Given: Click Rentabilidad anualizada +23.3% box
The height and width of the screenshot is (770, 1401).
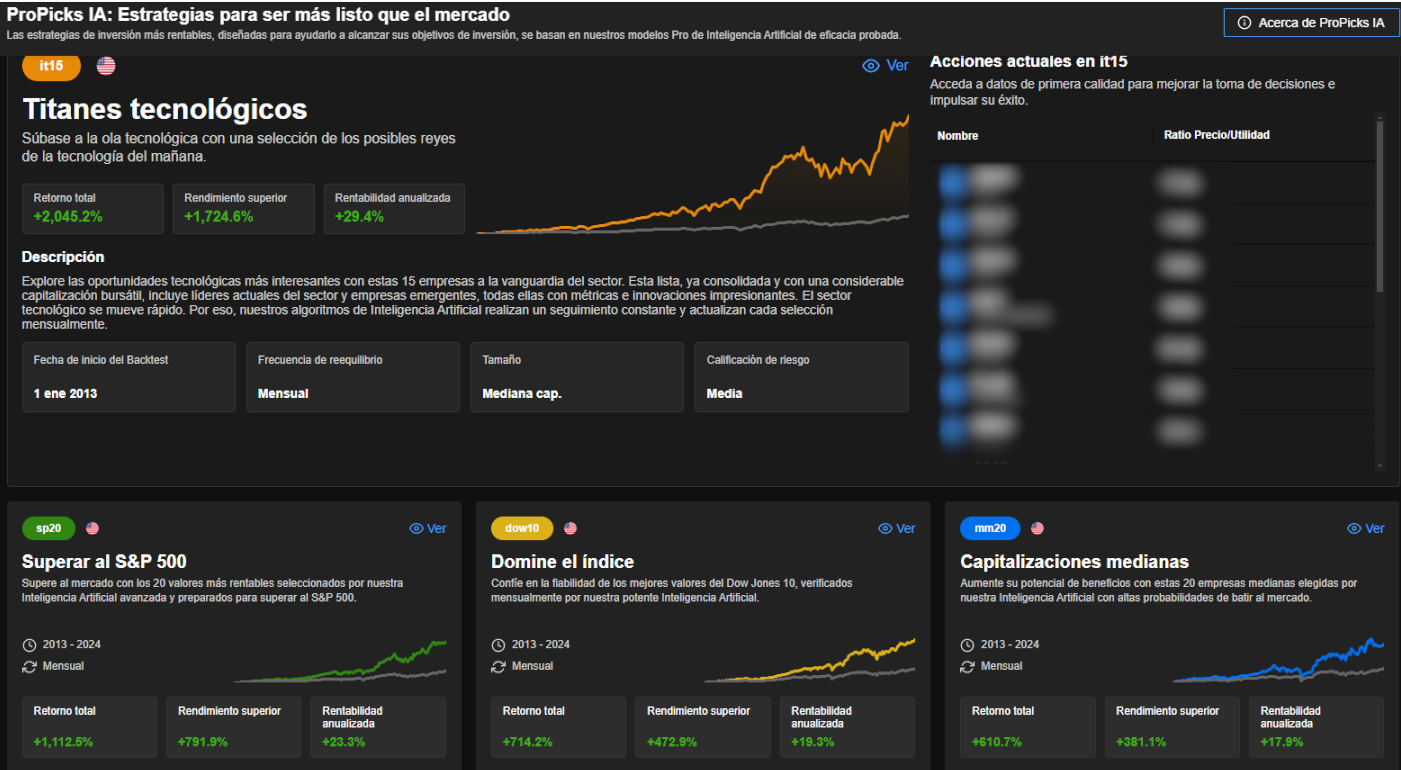Looking at the screenshot, I should coord(378,727).
